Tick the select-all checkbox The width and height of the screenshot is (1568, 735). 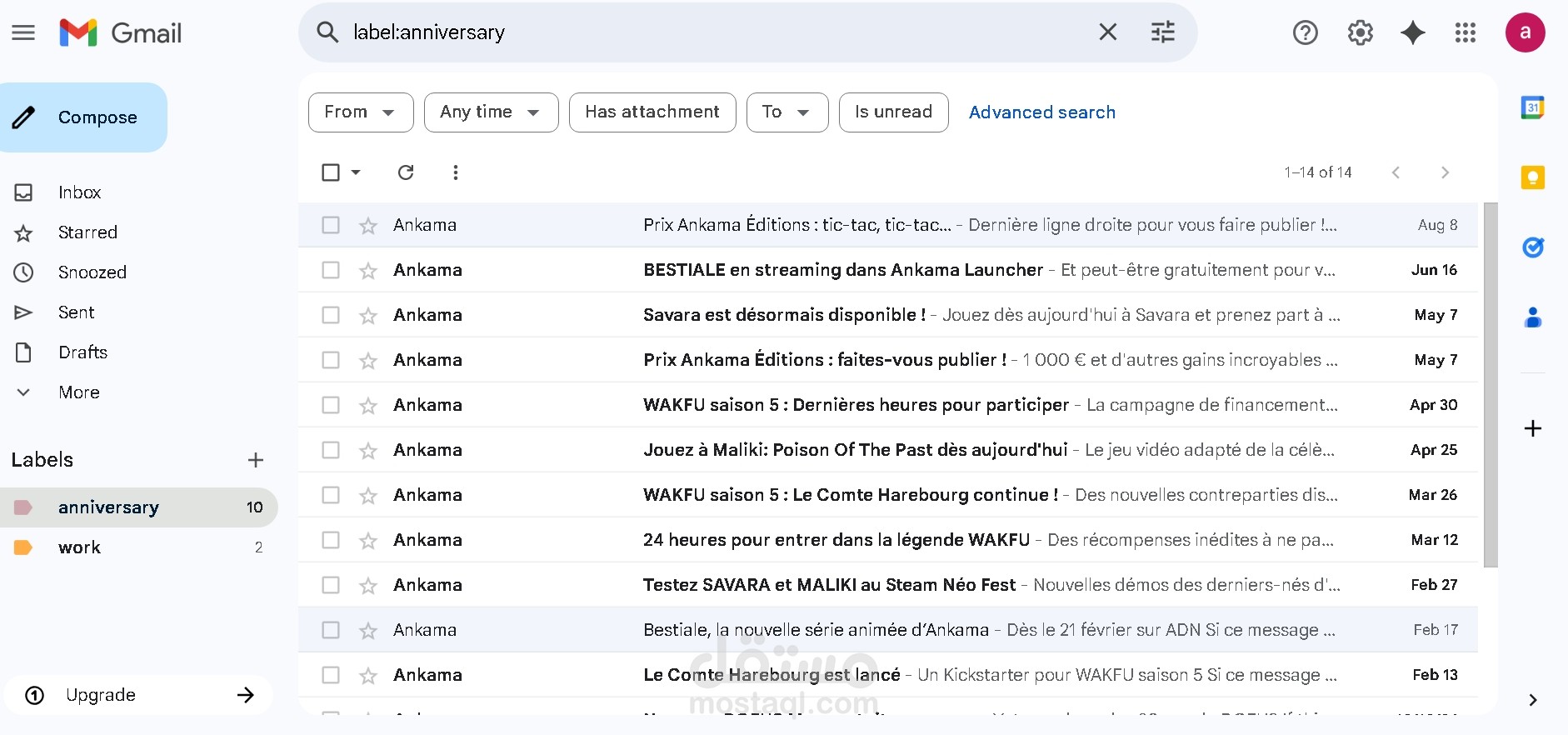[x=331, y=172]
